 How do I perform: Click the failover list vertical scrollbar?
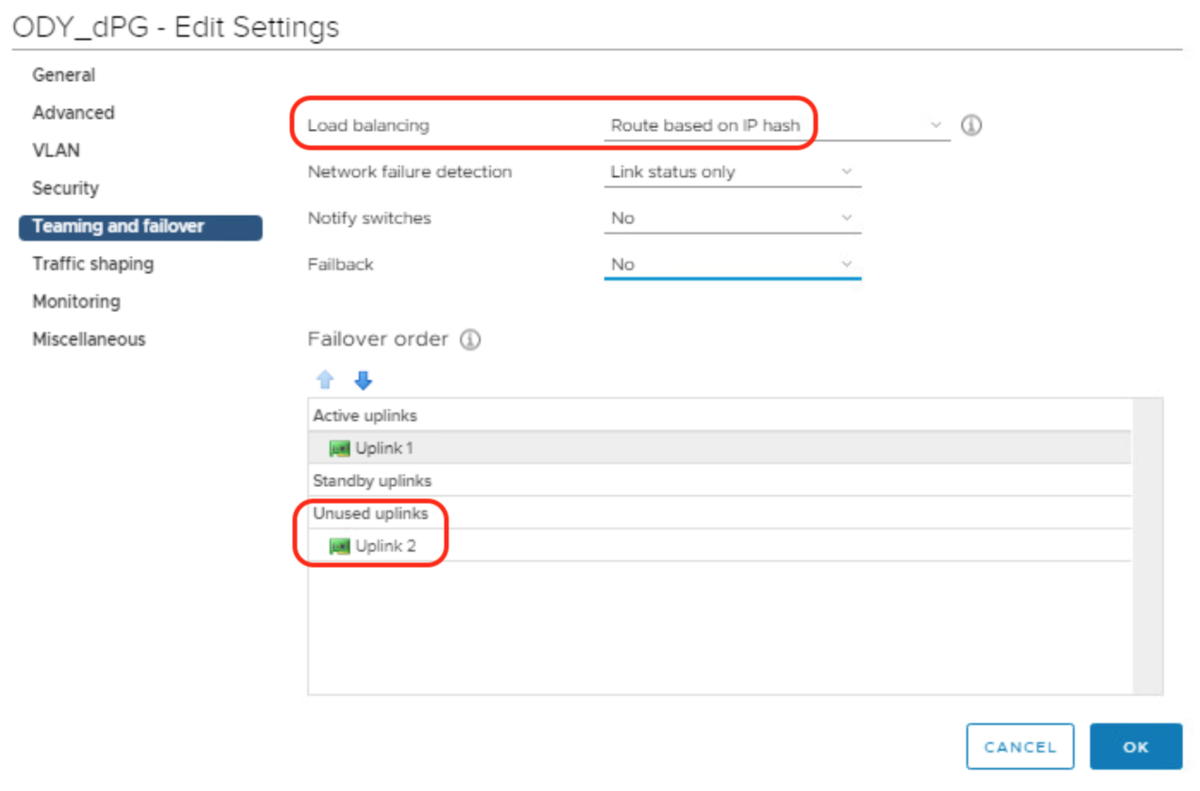pyautogui.click(x=1147, y=545)
